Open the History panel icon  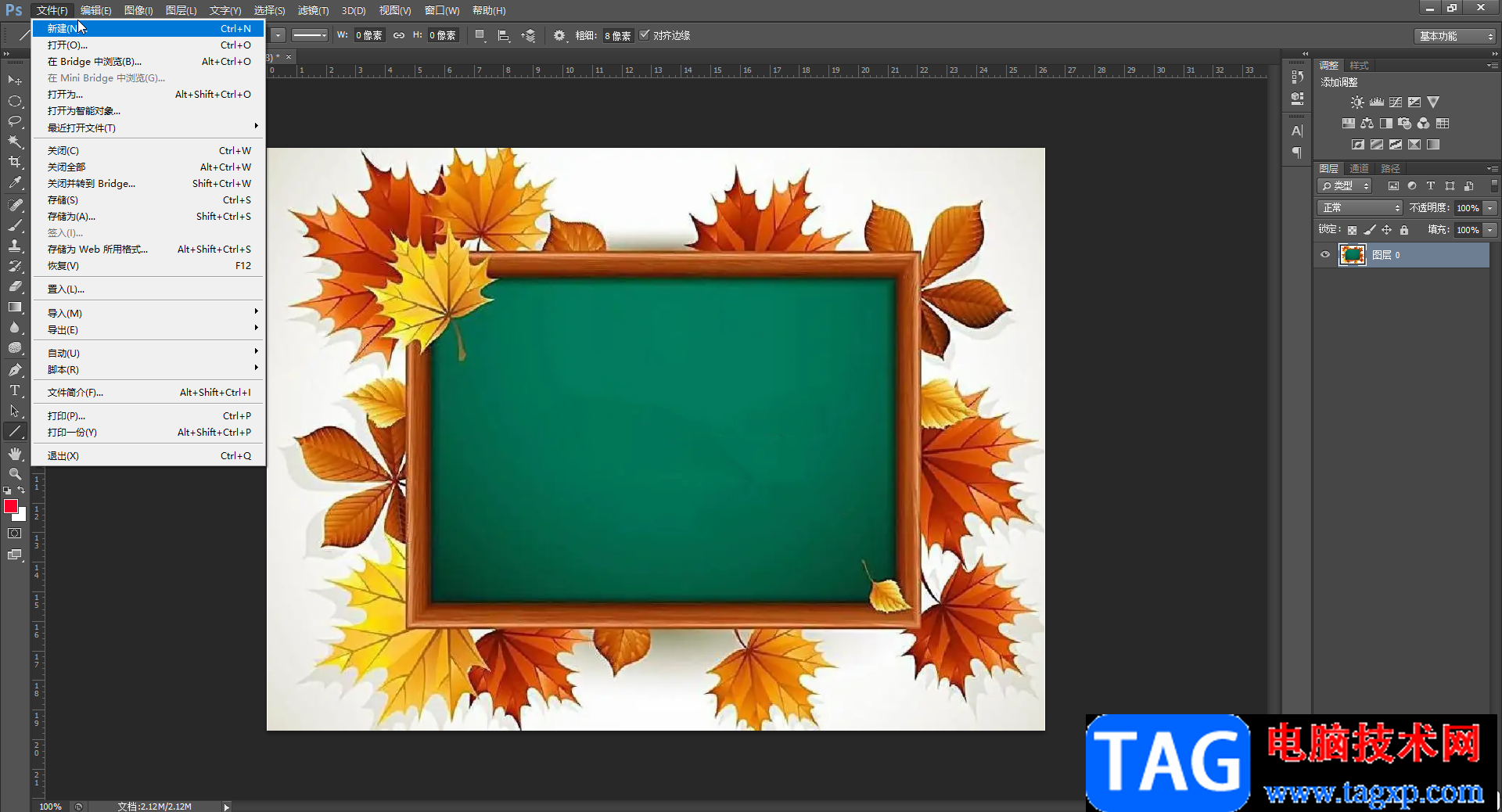click(x=1297, y=77)
